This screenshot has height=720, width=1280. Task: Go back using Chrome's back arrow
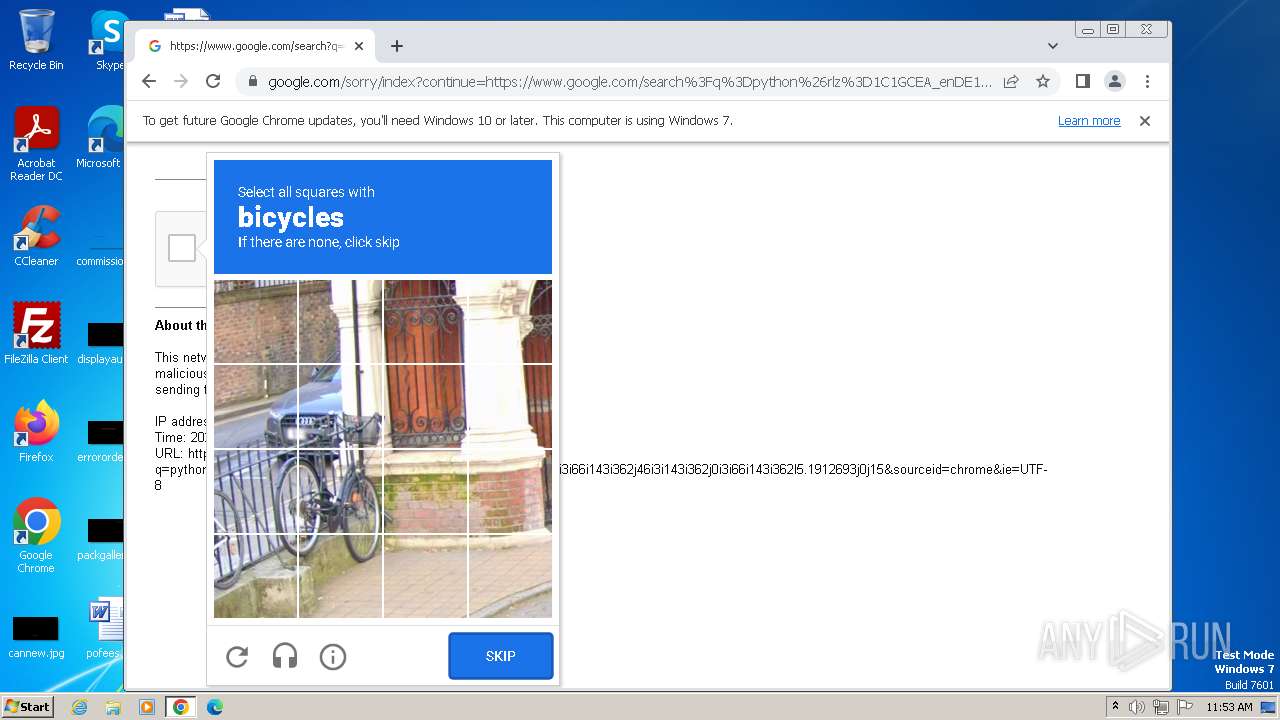click(149, 81)
